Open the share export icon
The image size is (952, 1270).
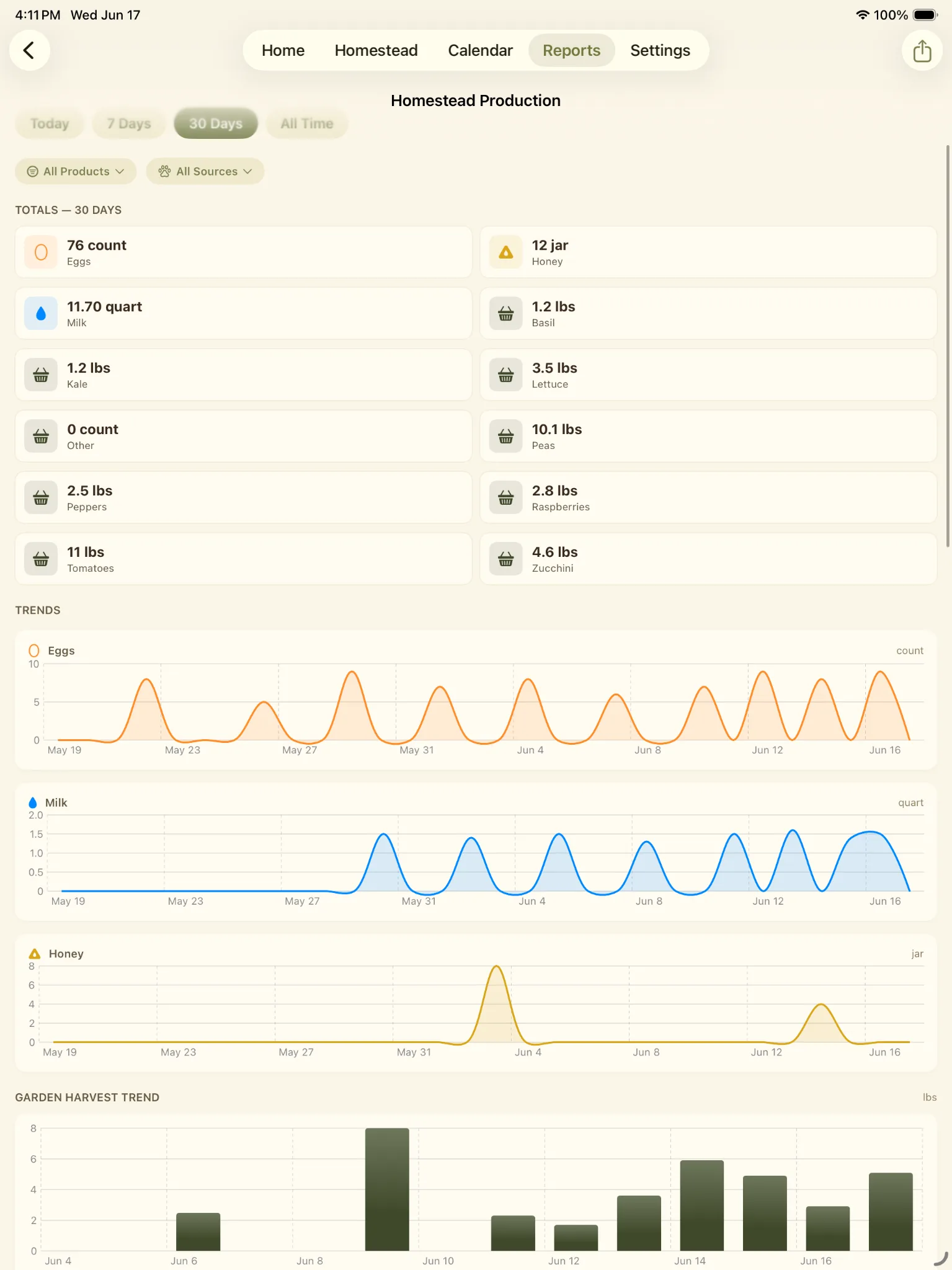coord(922,50)
